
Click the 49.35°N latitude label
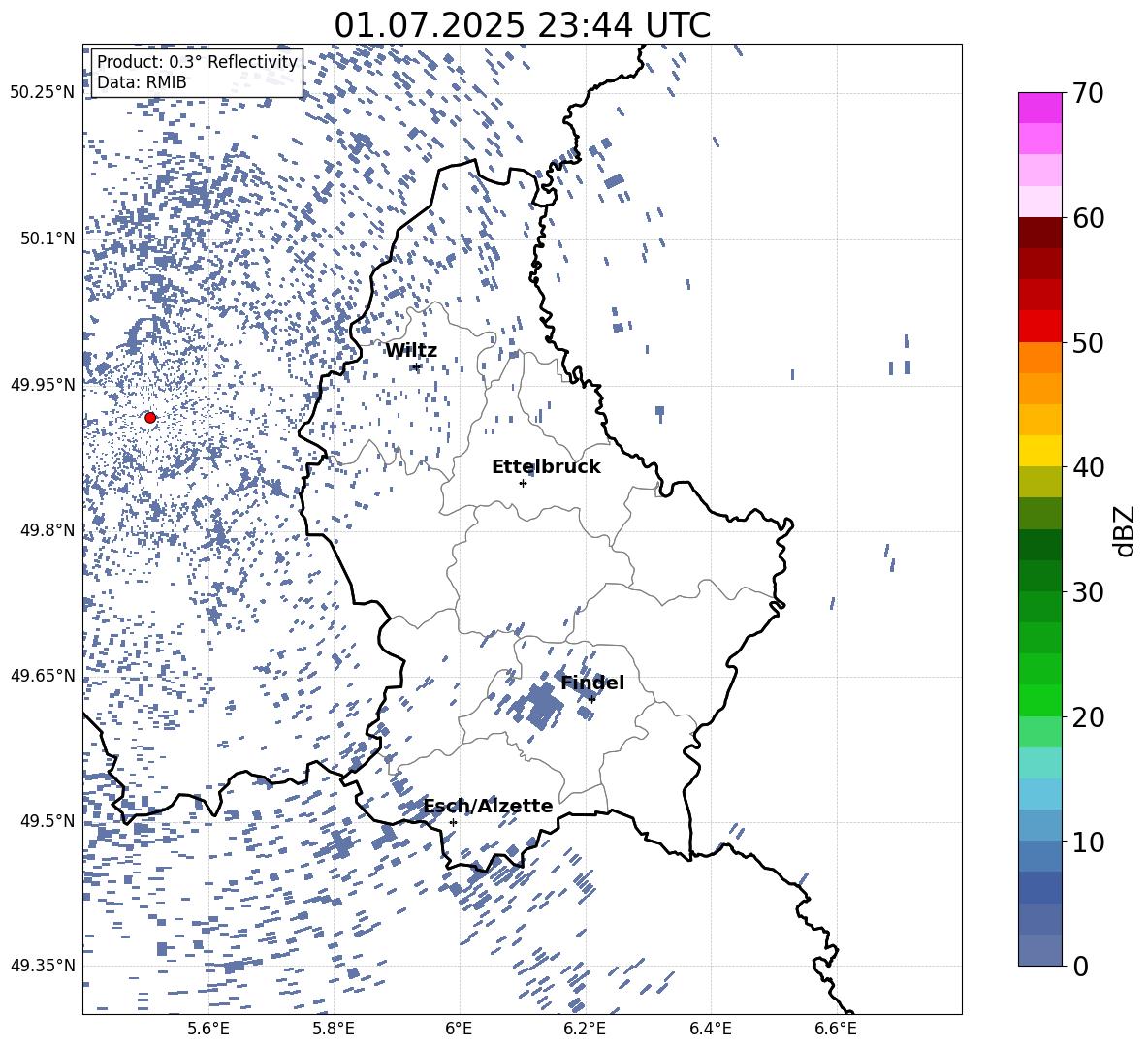point(43,966)
